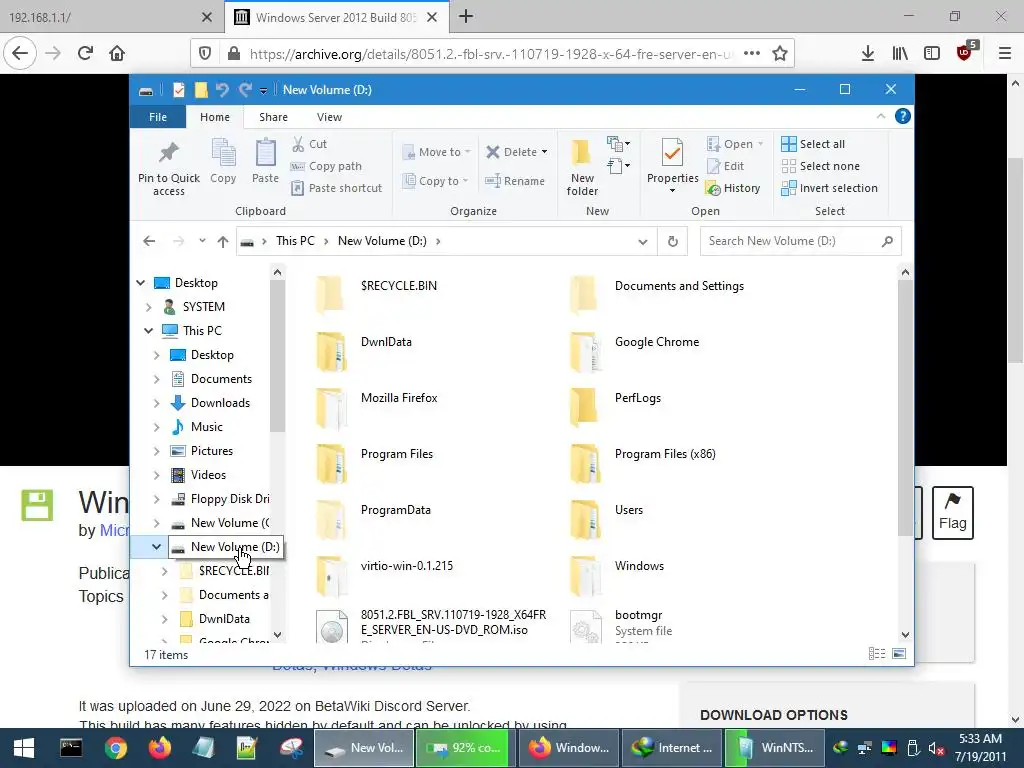Collapse New Volume (D:) tree node
Image resolution: width=1024 pixels, height=768 pixels.
[157, 547]
